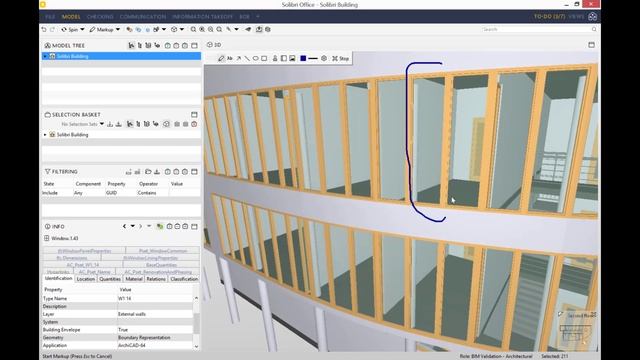The height and width of the screenshot is (360, 640).
Task: Click the Include state cell in Filtering
Action: (x=57, y=193)
